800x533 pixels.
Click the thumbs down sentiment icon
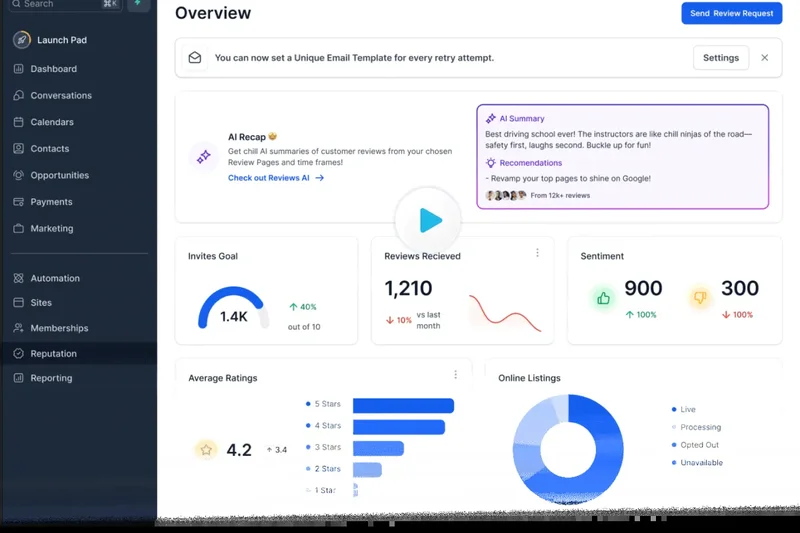700,297
